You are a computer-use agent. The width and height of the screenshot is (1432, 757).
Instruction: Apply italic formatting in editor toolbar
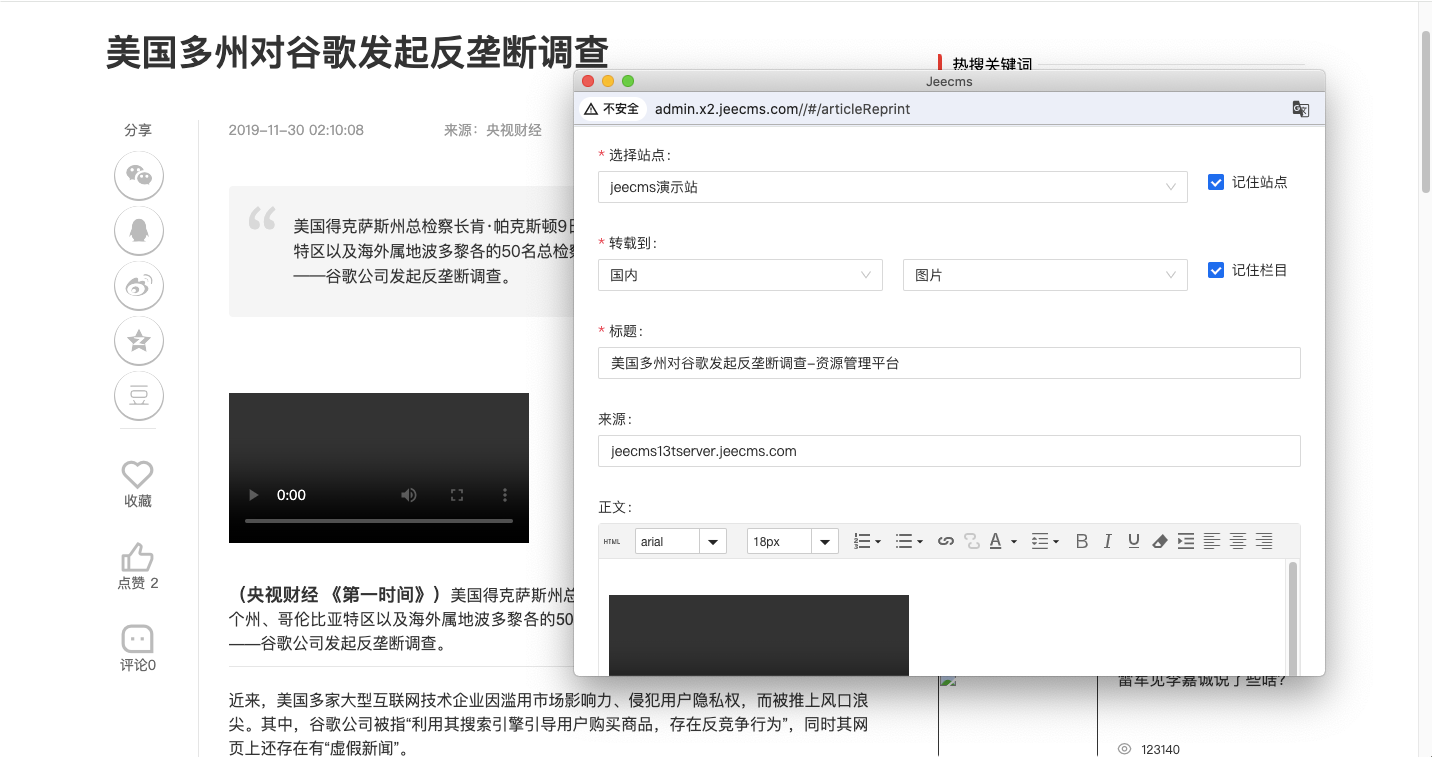[x=1107, y=541]
